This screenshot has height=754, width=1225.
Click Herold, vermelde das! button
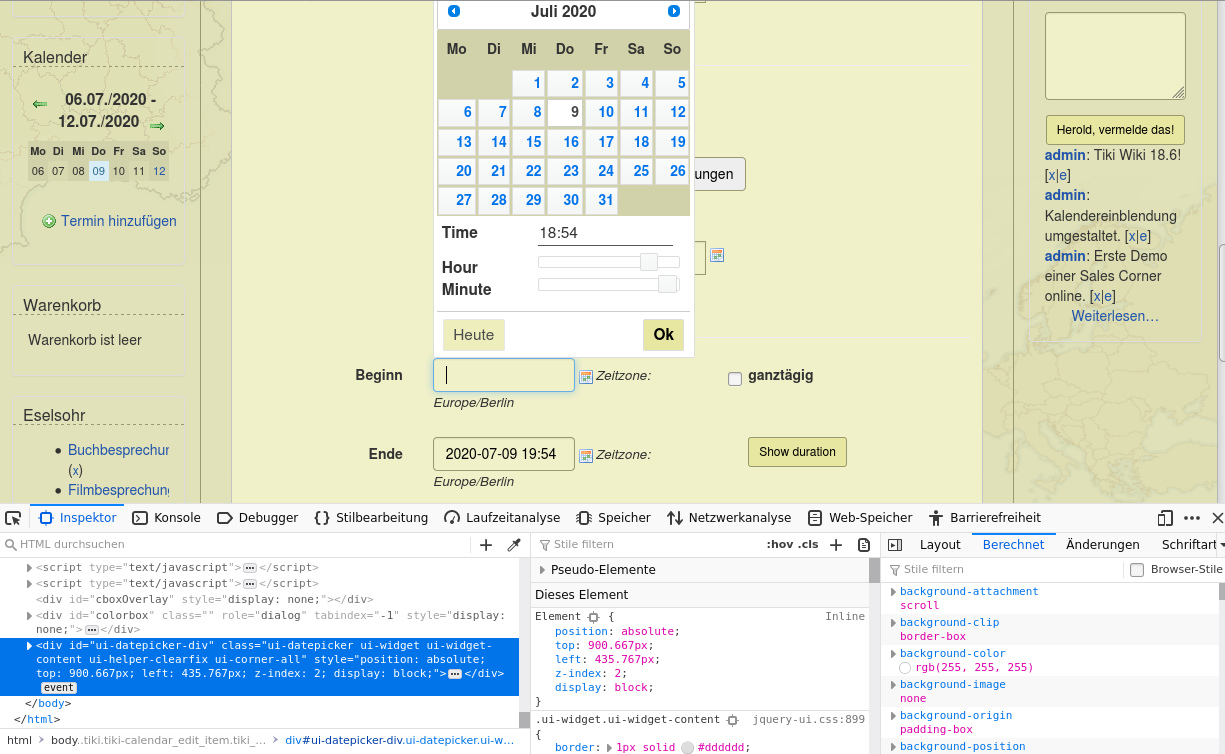click(1115, 130)
